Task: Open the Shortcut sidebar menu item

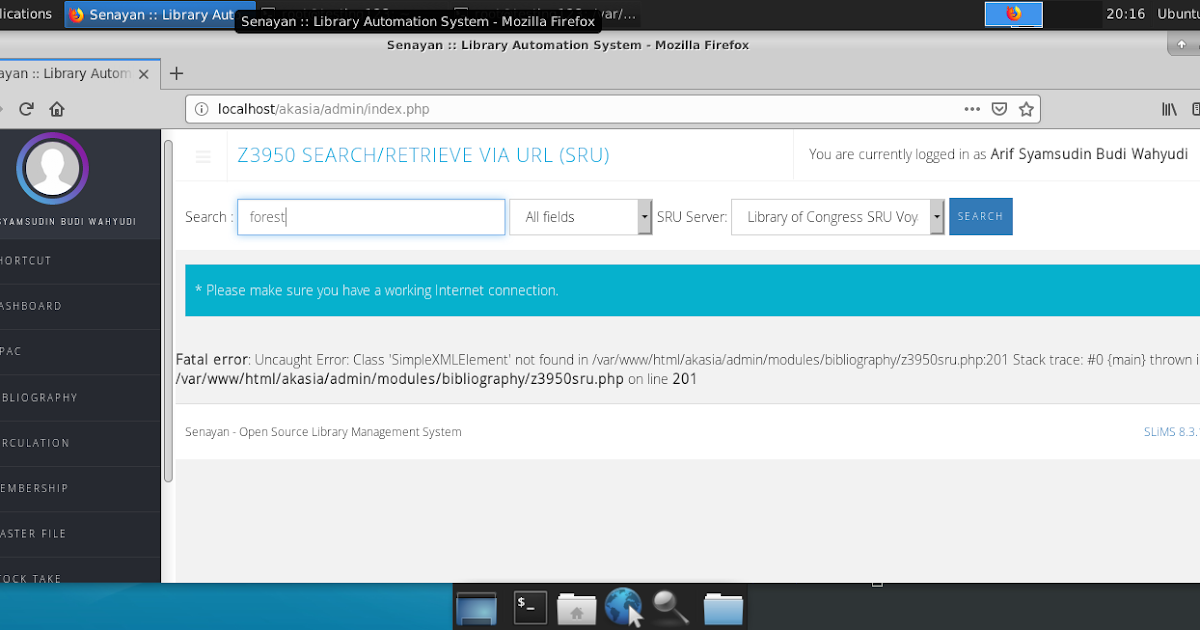Action: (80, 261)
